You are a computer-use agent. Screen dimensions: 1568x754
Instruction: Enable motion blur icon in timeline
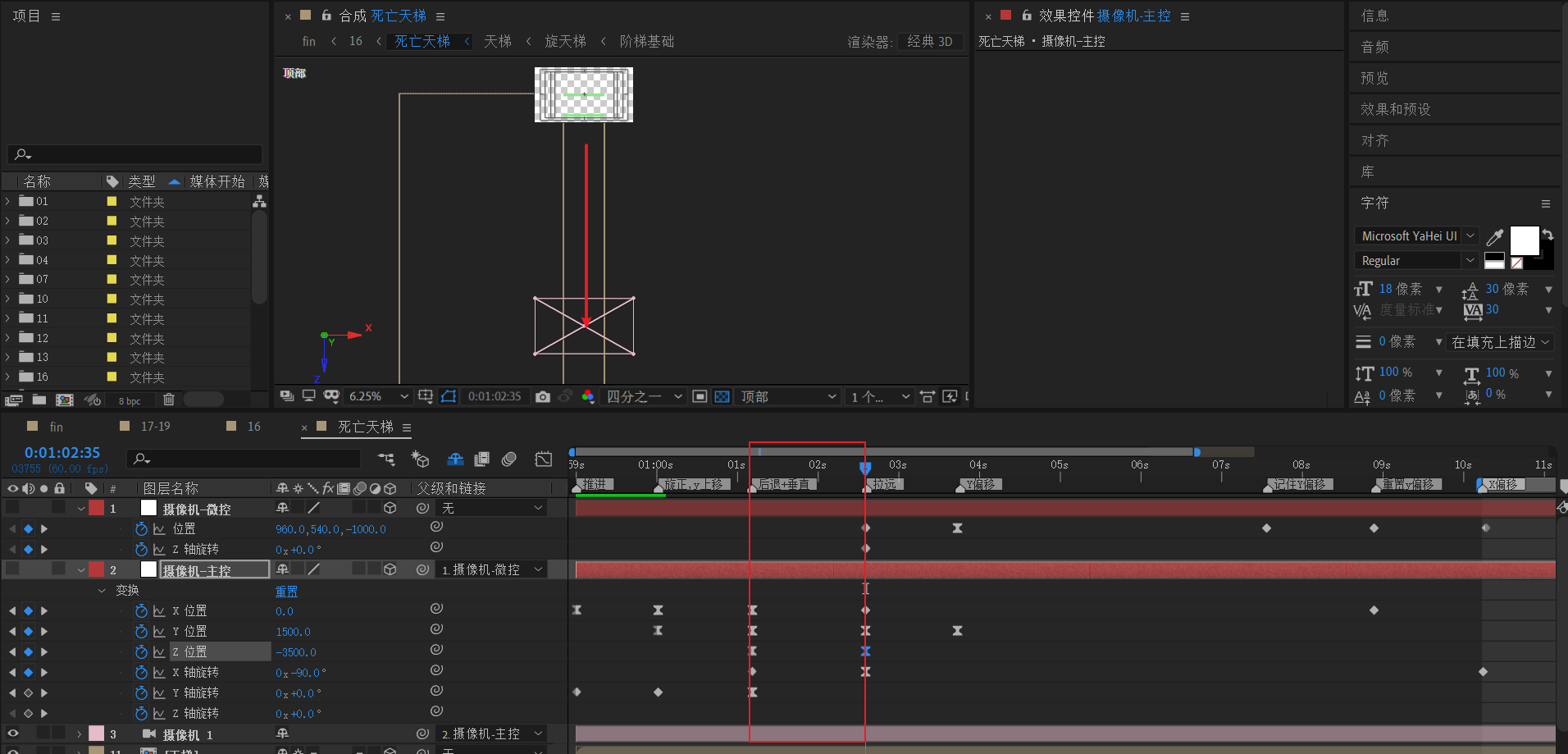tap(509, 459)
